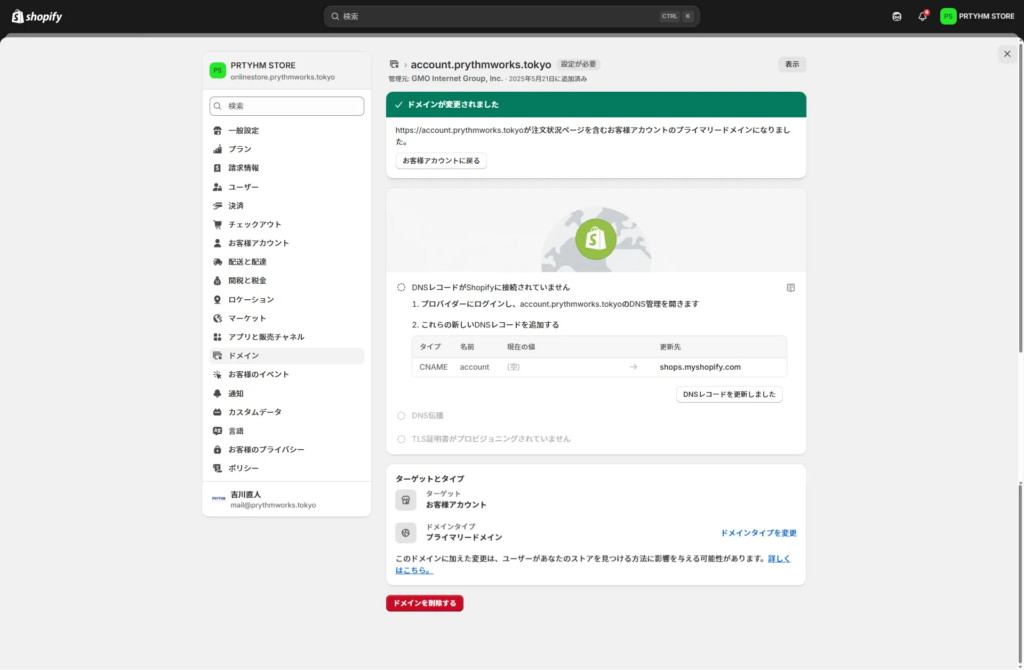Screen dimensions: 1024x670
Task: Click the 設定が必要 status badge
Action: 579,64
